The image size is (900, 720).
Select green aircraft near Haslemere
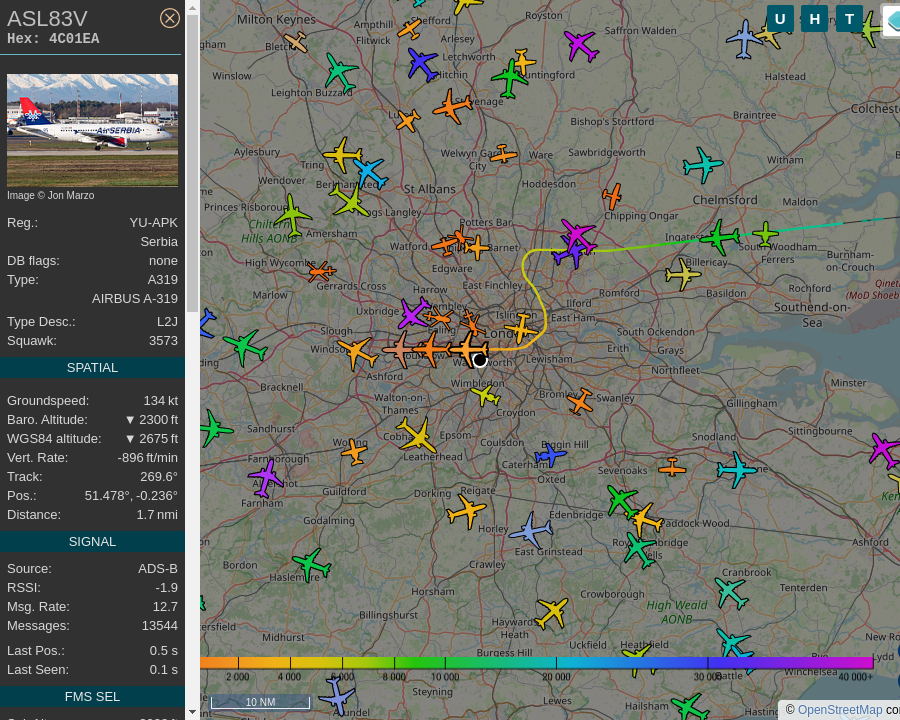(311, 564)
